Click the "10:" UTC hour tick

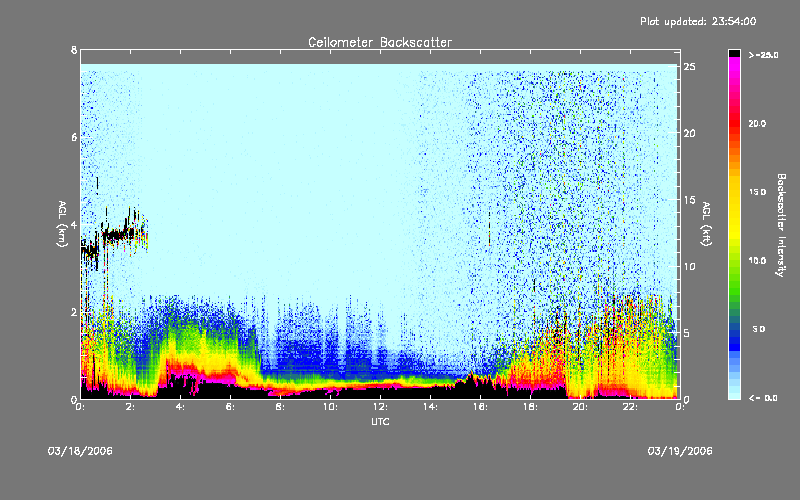click(x=330, y=407)
